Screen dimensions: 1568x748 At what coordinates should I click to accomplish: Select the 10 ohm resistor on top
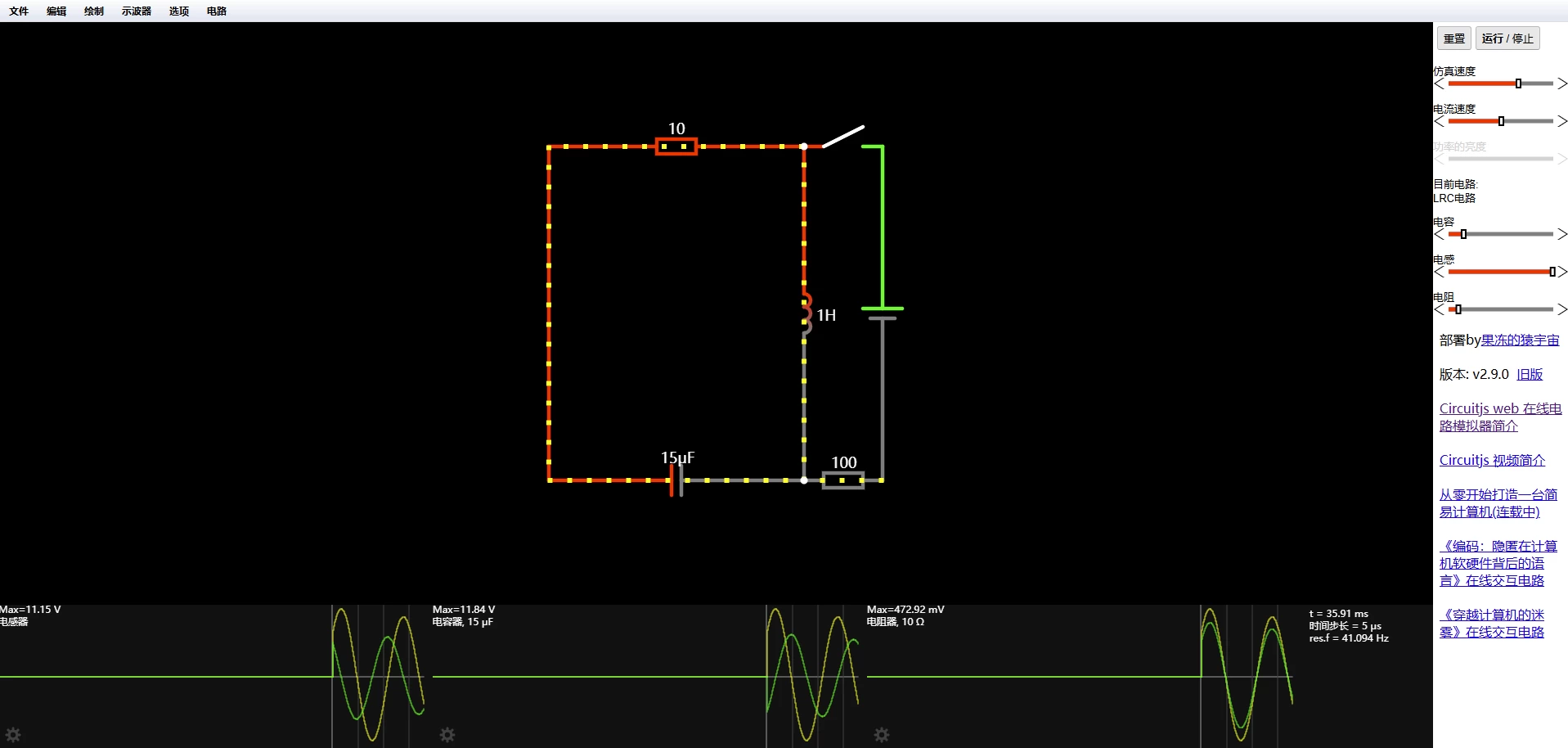click(x=676, y=146)
